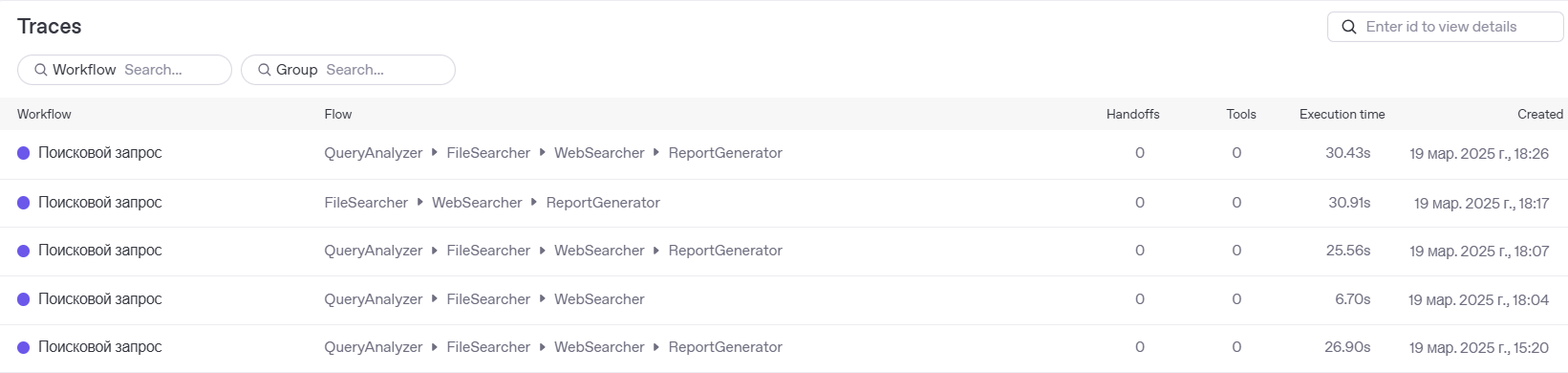
Task: Select WebSearcher in the 6.70s trace flow
Action: 599,299
